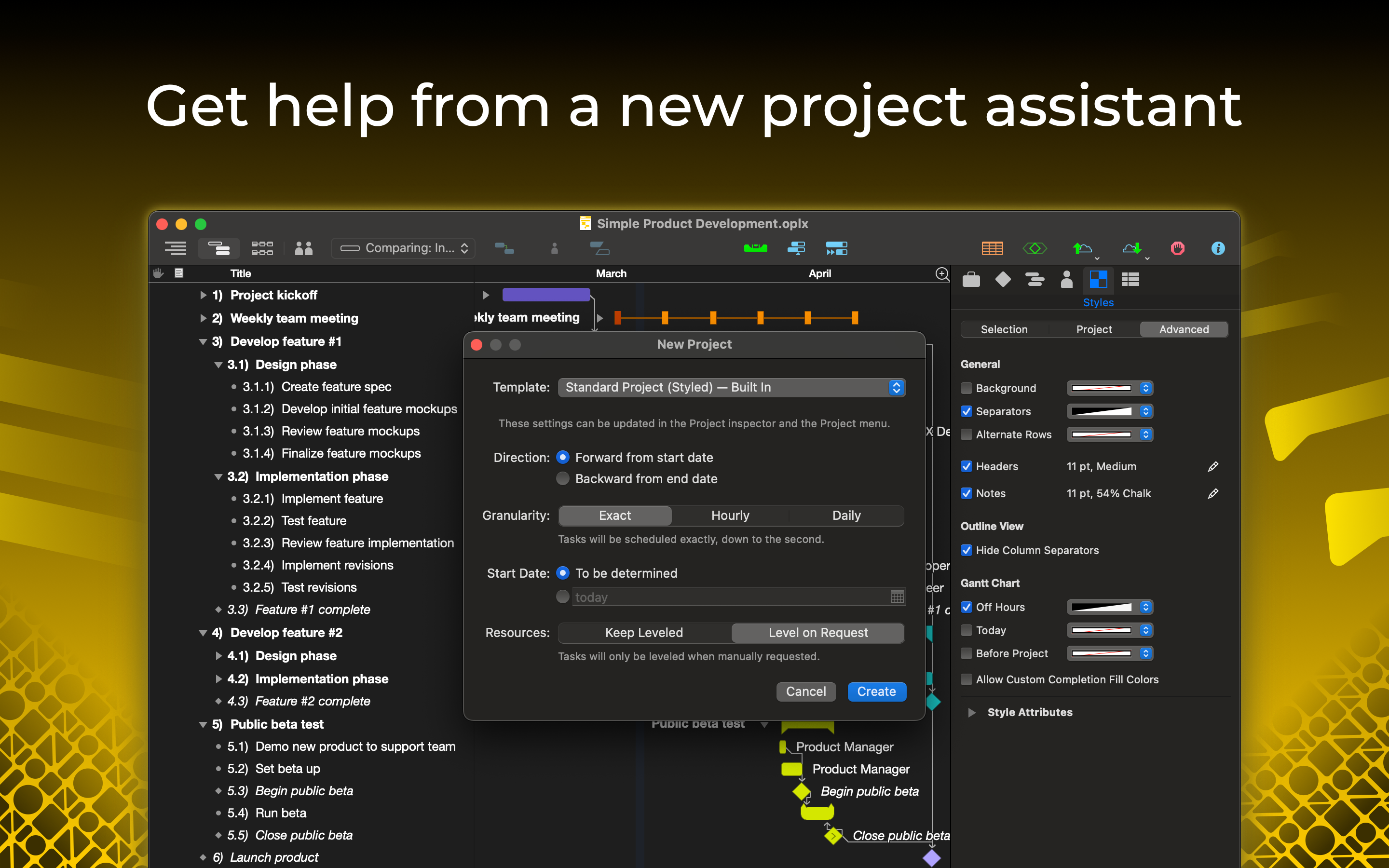The image size is (1389, 868).
Task: Select Backward from end date radio
Action: click(562, 478)
